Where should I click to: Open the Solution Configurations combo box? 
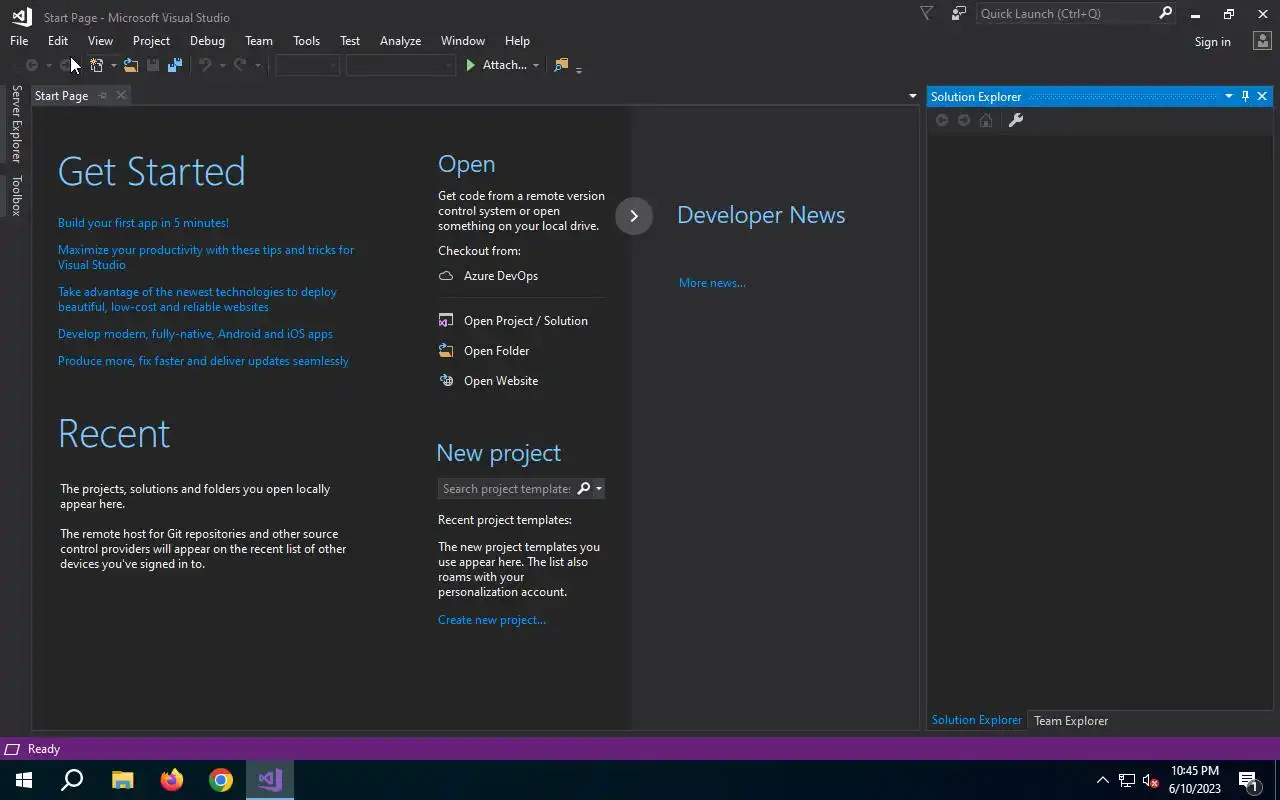tap(307, 65)
